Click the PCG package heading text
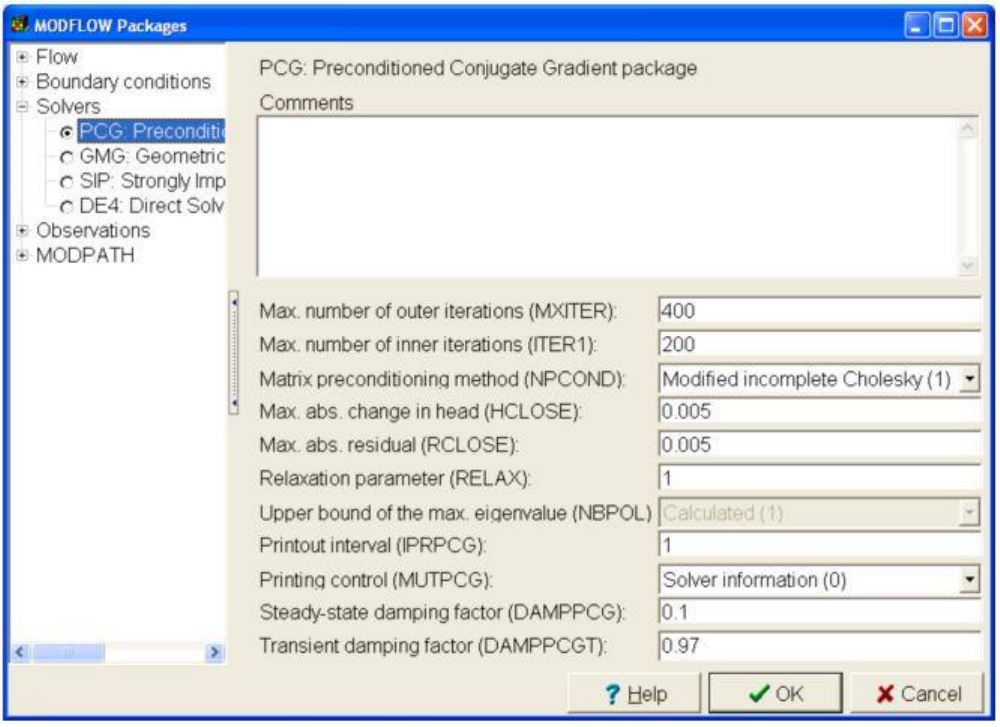 [x=478, y=68]
